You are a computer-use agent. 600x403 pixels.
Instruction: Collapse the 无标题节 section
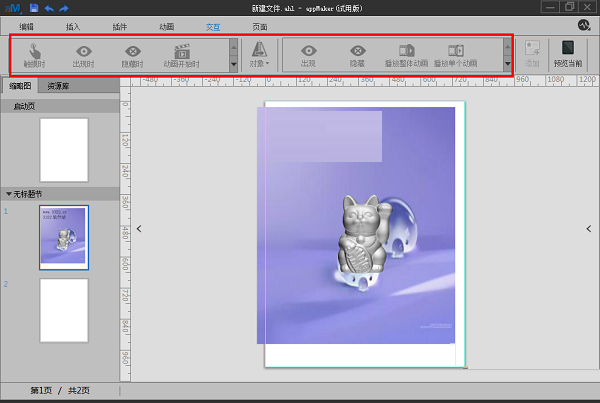9,193
